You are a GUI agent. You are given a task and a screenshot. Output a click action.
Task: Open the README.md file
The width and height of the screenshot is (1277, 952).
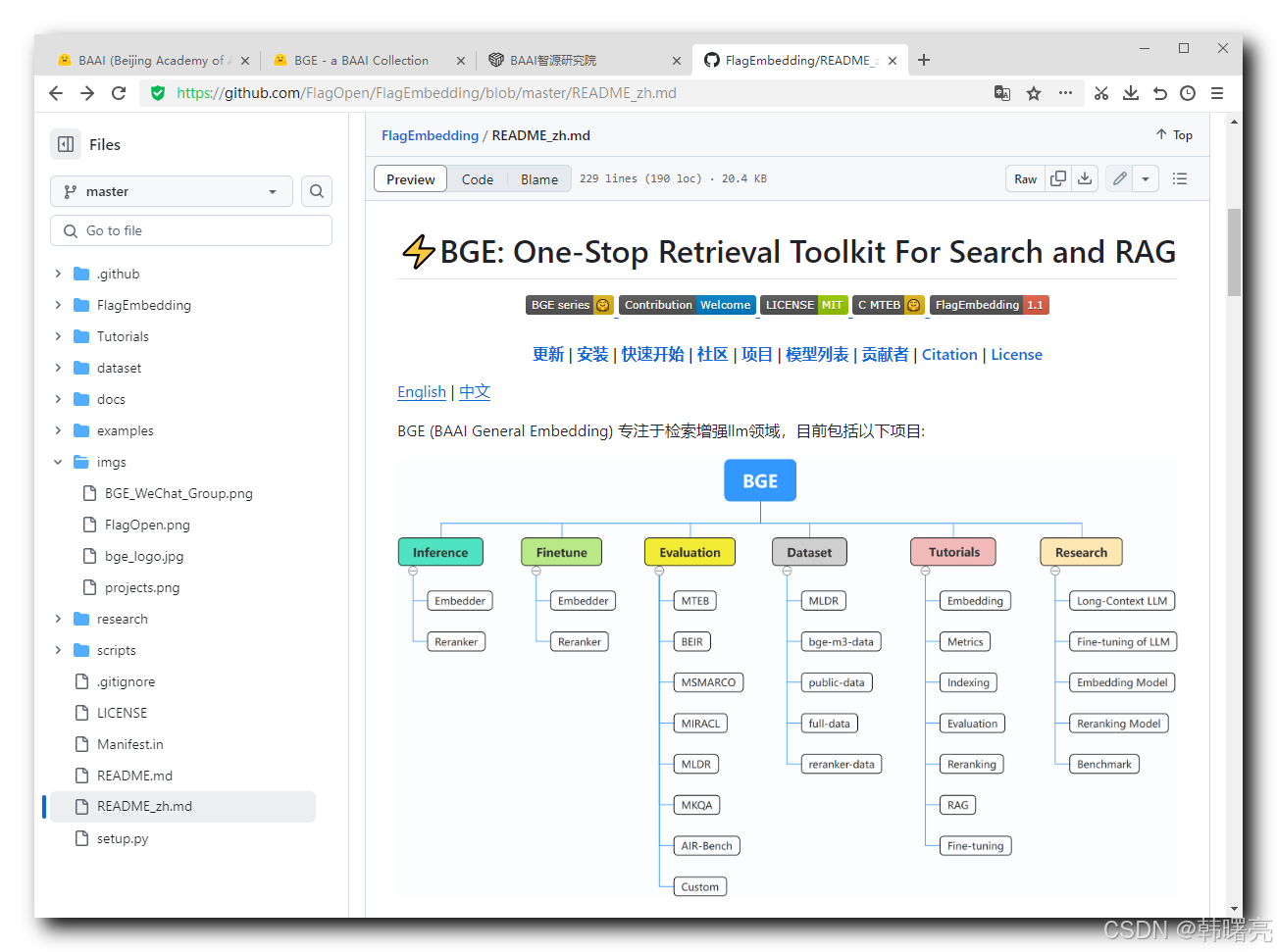[x=134, y=776]
